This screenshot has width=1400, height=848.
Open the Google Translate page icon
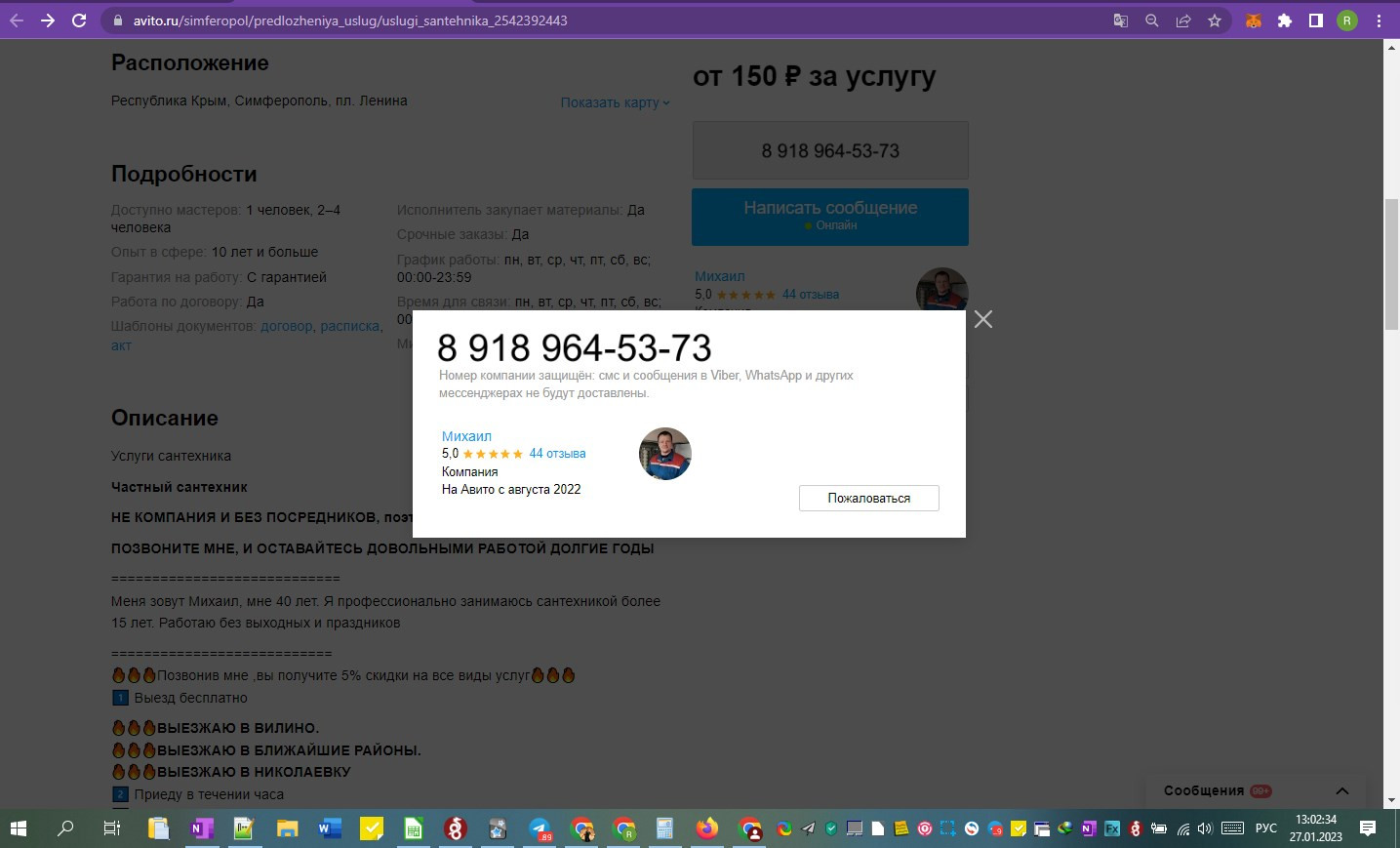point(1121,20)
